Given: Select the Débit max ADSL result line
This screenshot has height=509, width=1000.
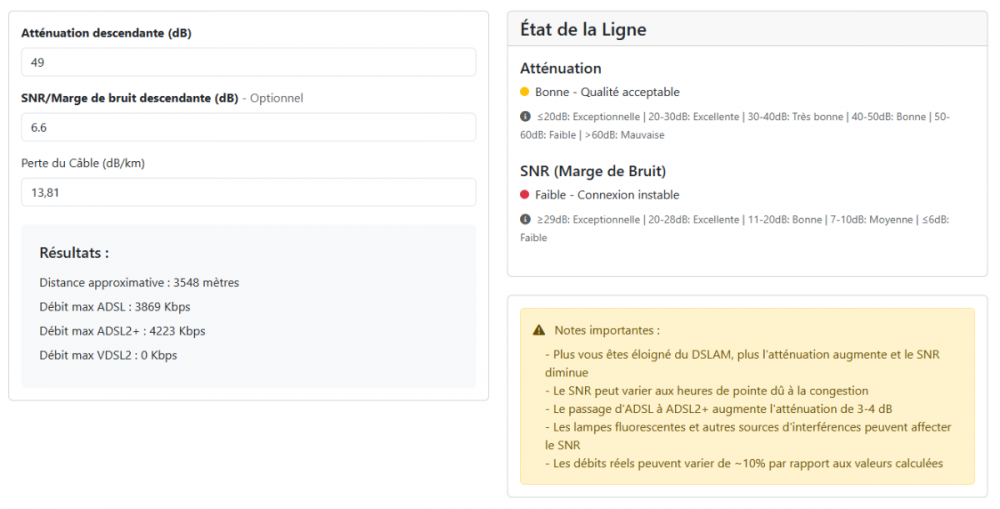Looking at the screenshot, I should (114, 307).
